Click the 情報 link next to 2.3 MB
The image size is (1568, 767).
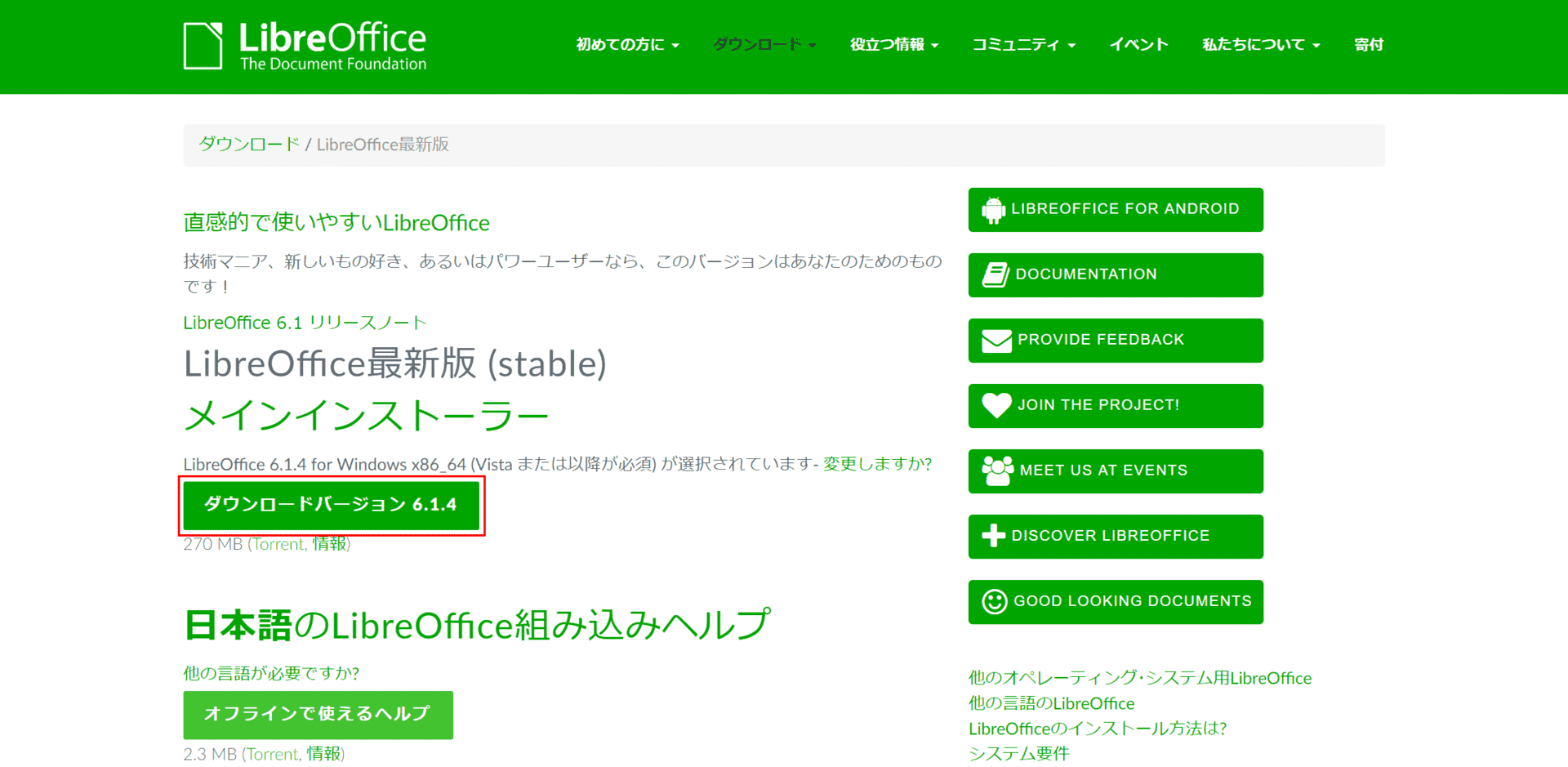point(323,754)
